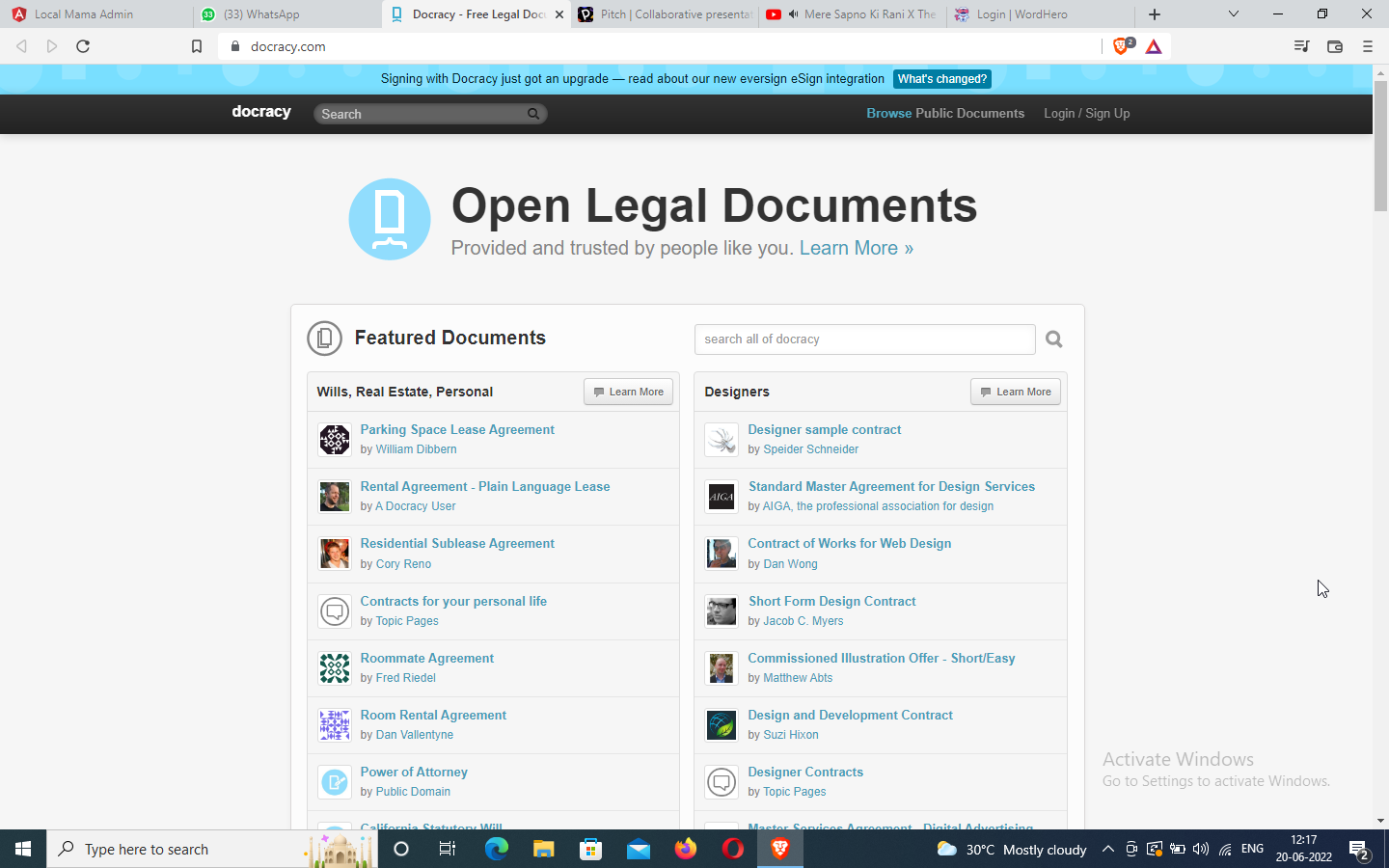Click the magnifier icon beside docracy search box
This screenshot has width=1389, height=868.
click(x=1053, y=339)
